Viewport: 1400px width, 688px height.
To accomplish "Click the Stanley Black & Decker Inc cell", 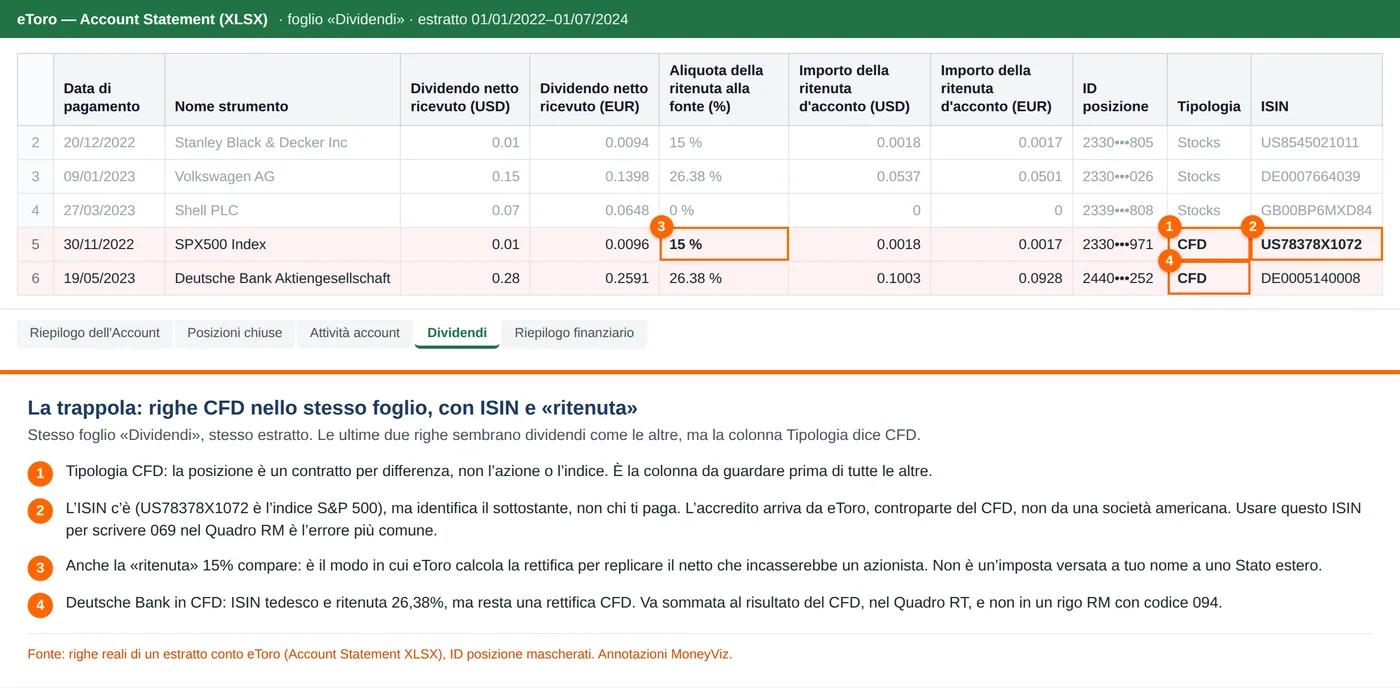I will [283, 143].
